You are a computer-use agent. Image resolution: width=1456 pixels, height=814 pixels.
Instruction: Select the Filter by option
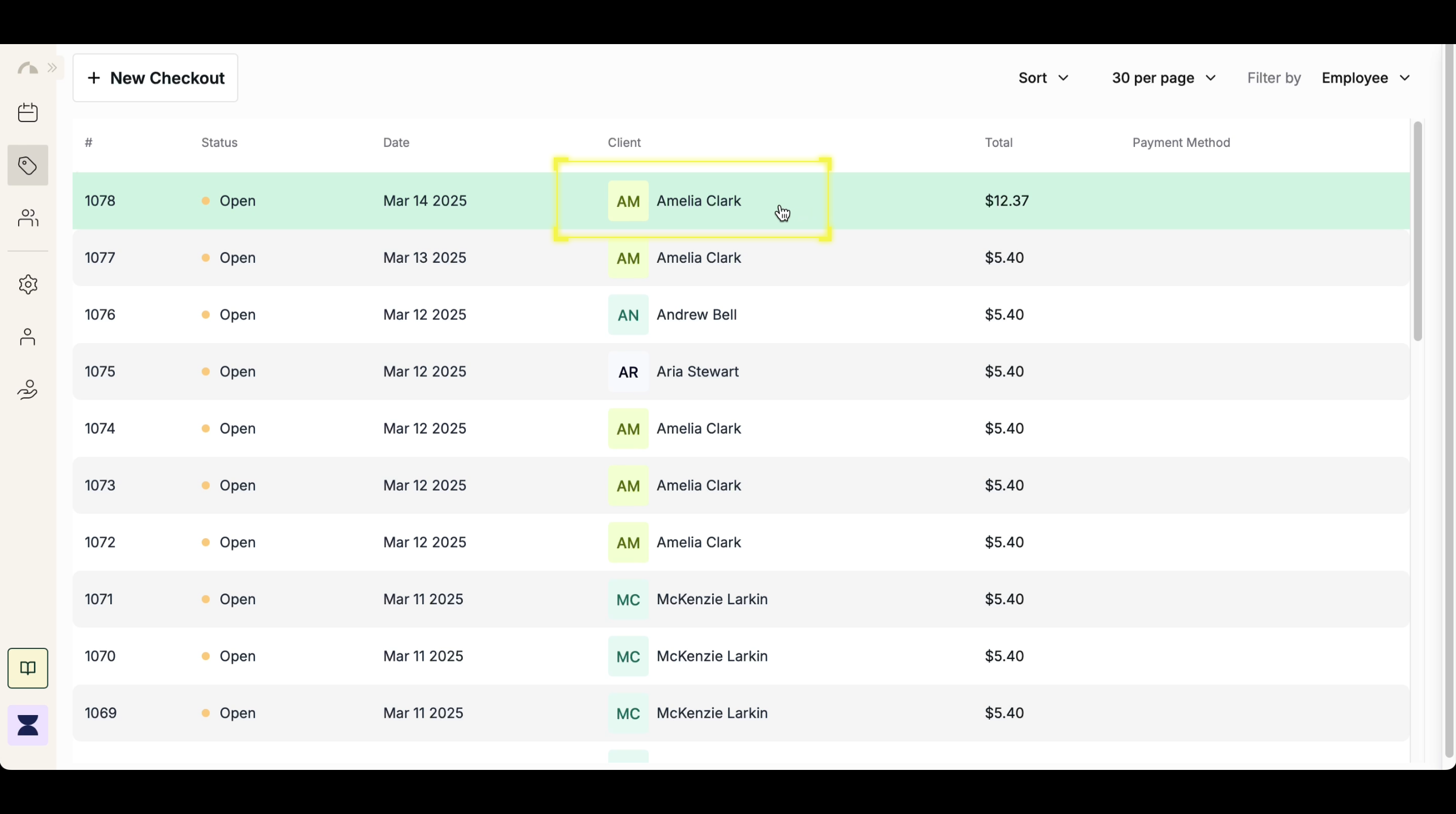click(x=1273, y=77)
